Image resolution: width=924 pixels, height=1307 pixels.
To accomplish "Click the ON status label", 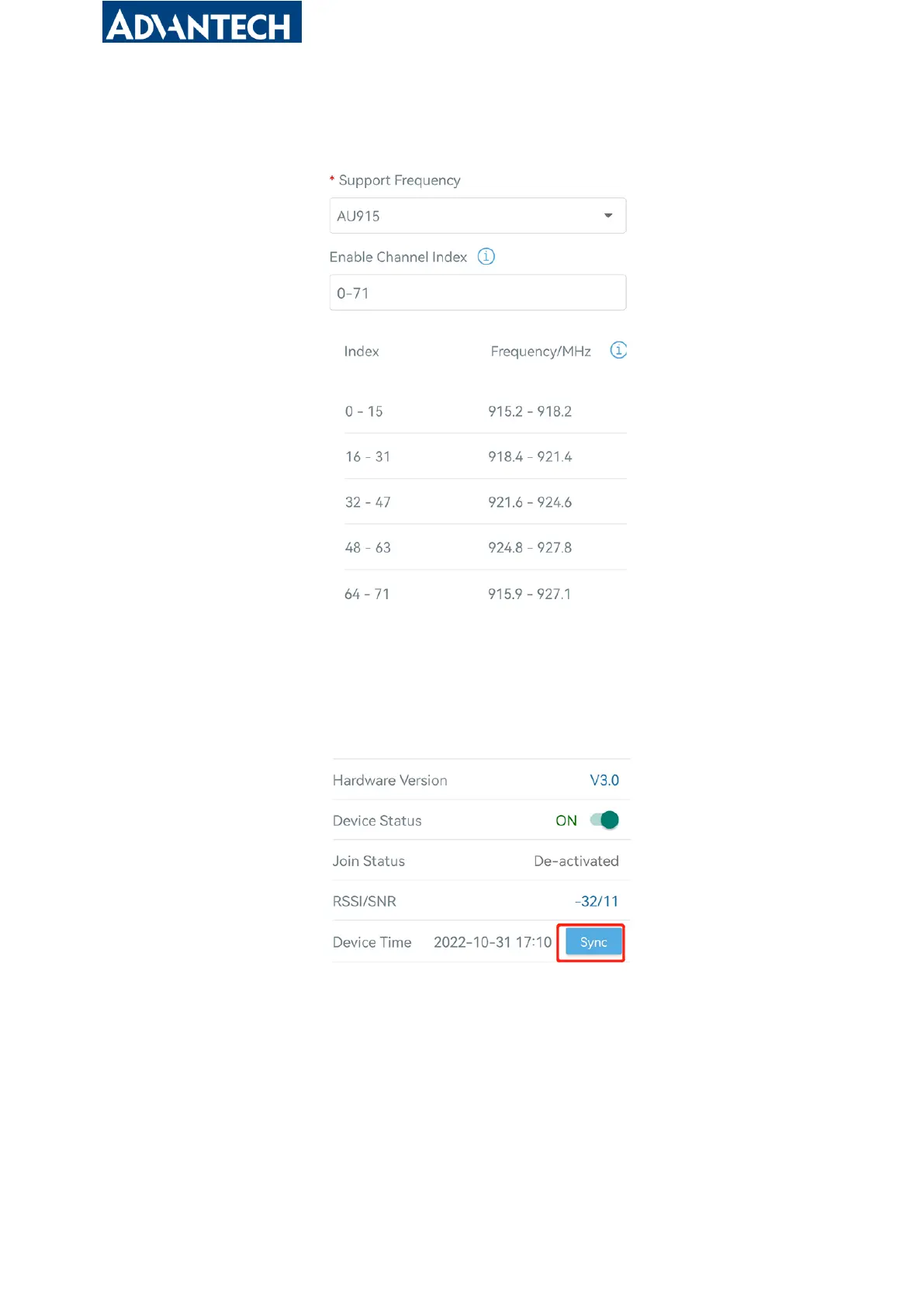I will 566,820.
